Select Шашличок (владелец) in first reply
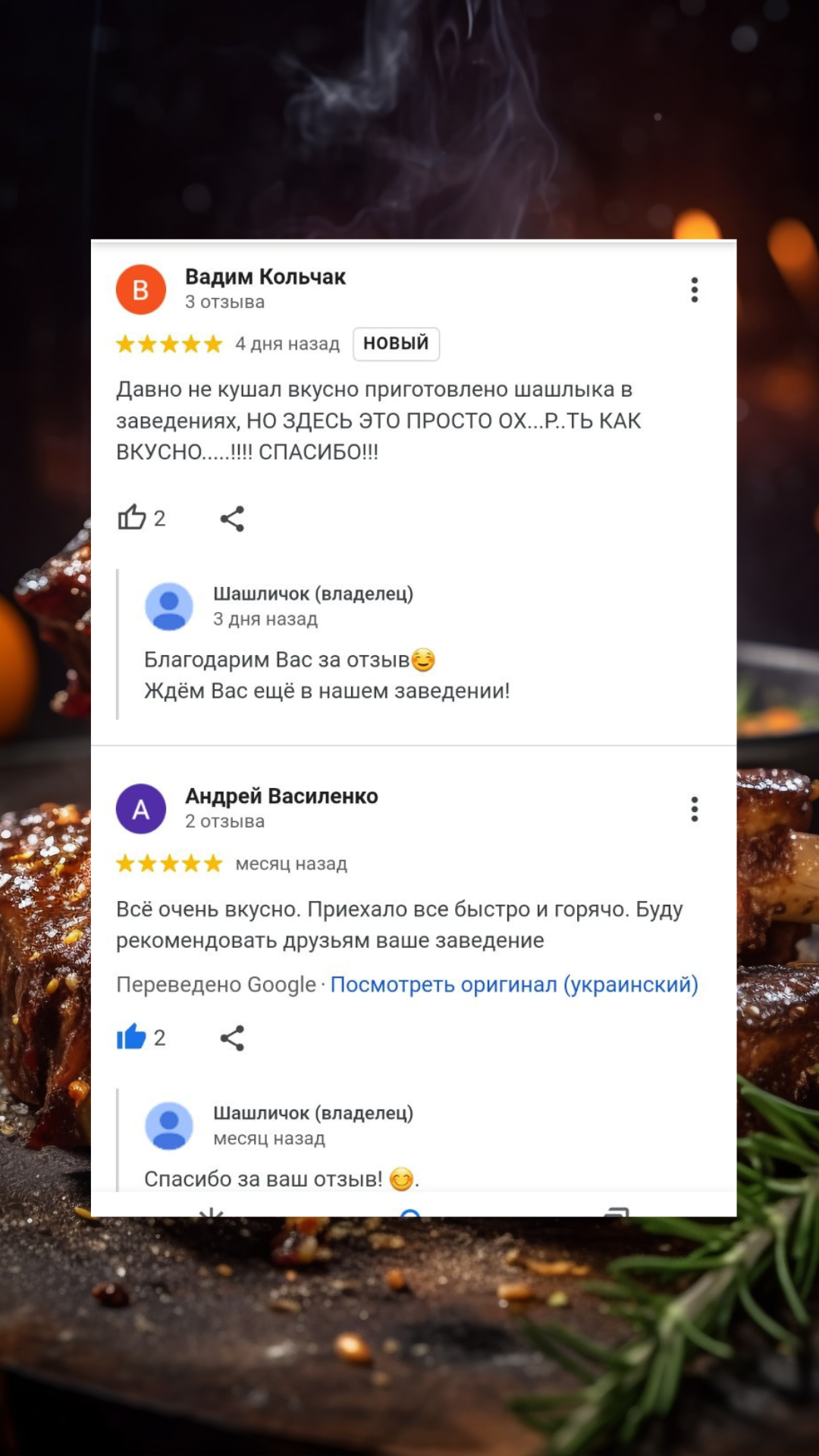This screenshot has width=819, height=1456. tap(313, 594)
